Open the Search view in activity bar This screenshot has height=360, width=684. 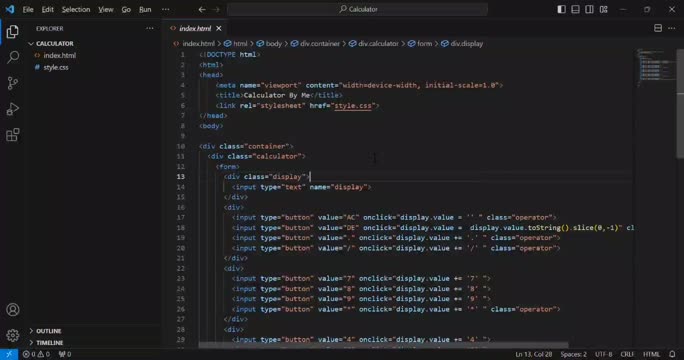[x=13, y=57]
